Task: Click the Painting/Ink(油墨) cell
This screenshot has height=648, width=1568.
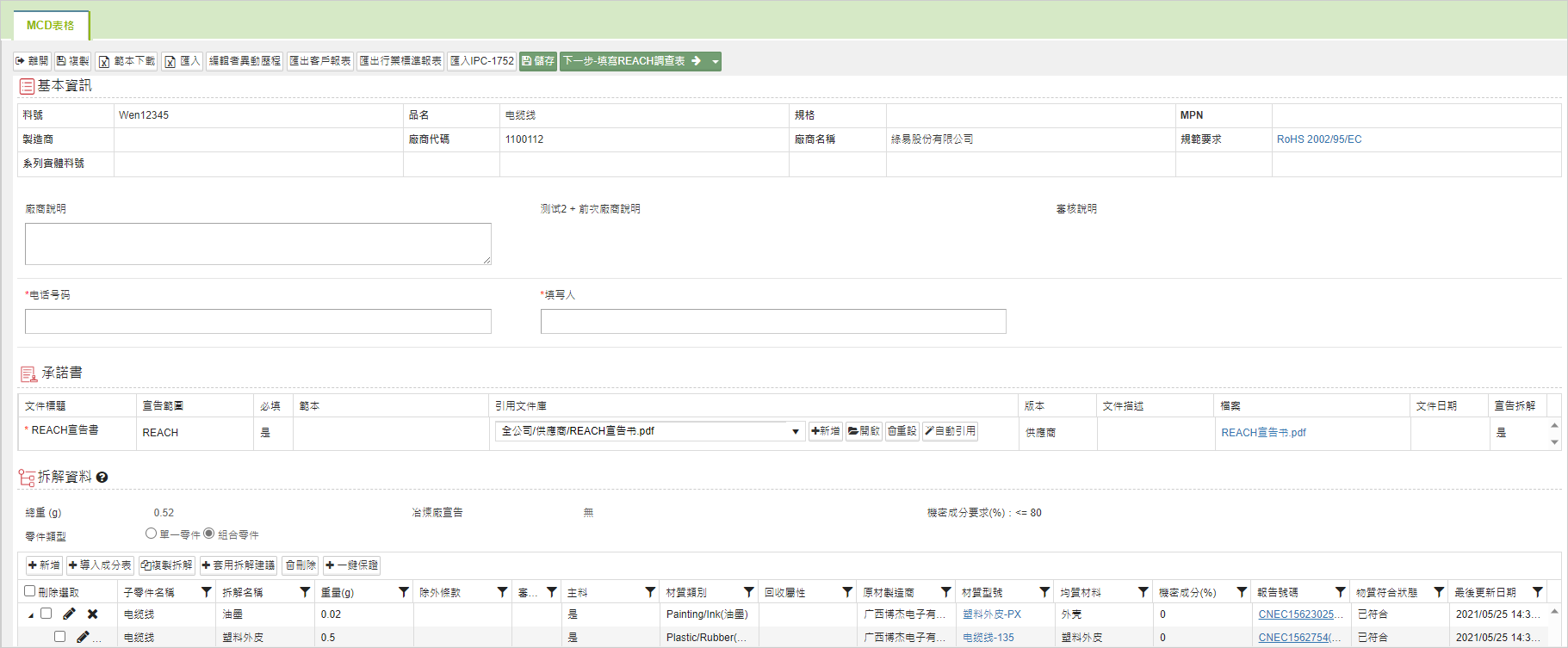Action: coord(707,614)
